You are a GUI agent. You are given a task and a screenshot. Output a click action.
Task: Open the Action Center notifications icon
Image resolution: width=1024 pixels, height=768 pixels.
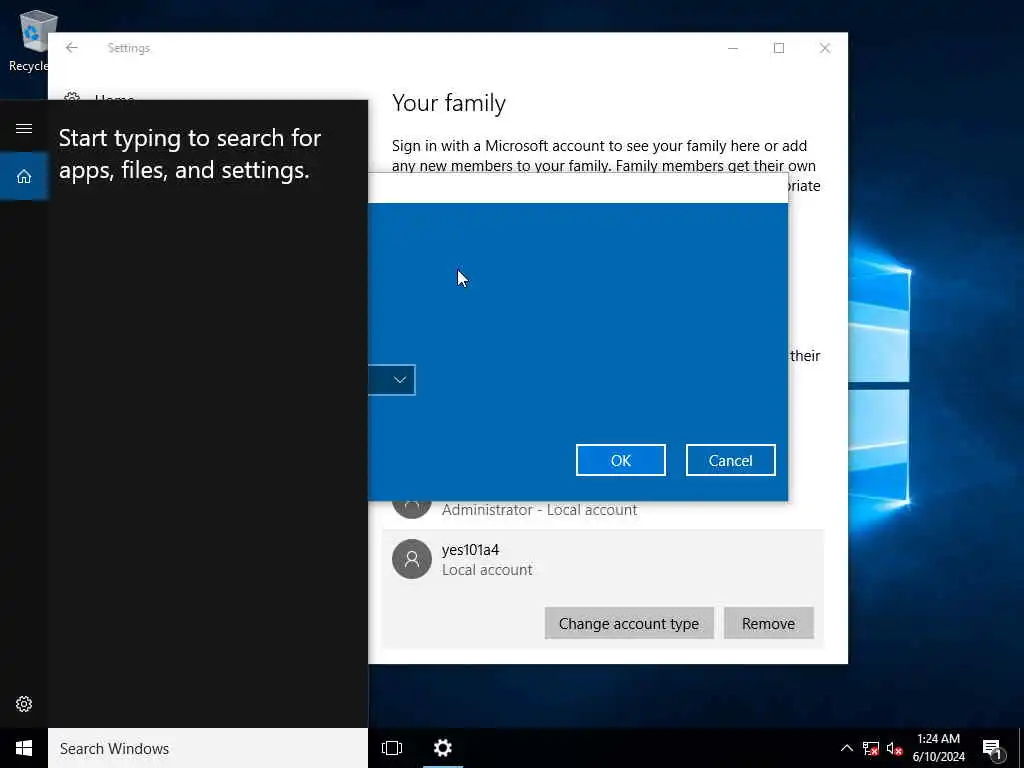992,748
